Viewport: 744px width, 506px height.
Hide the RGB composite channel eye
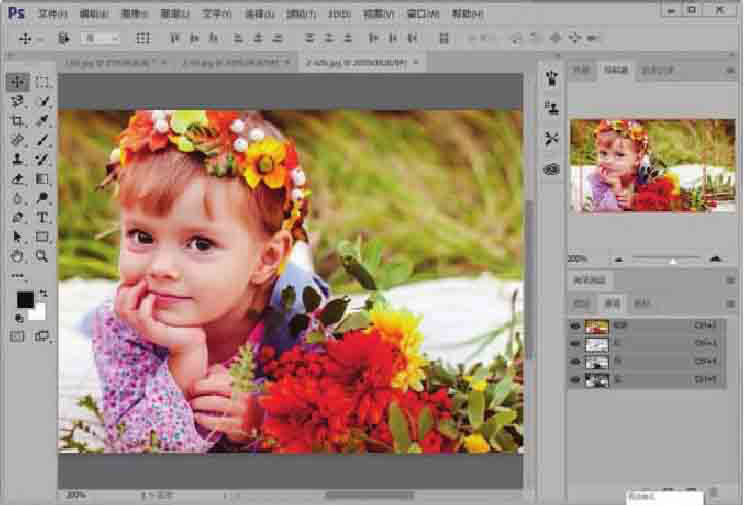point(575,326)
